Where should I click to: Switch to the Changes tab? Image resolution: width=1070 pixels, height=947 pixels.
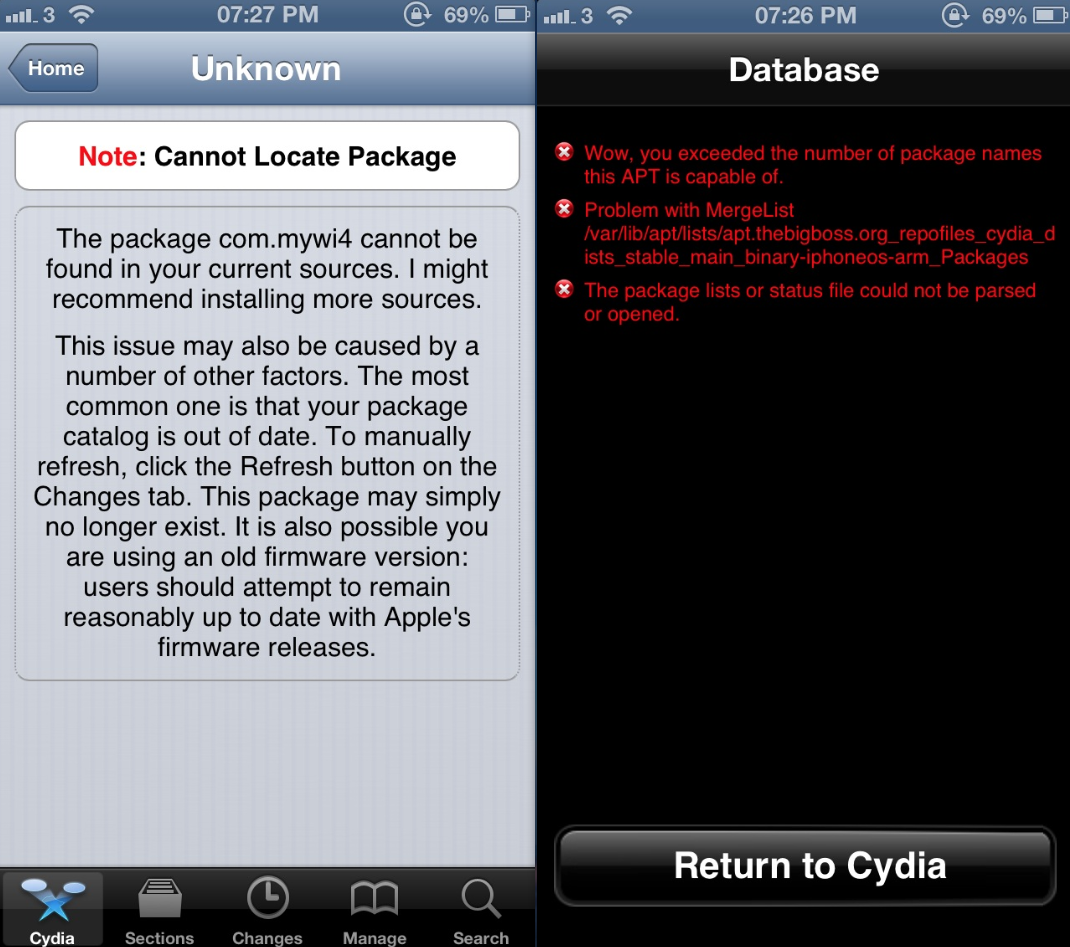(x=268, y=908)
